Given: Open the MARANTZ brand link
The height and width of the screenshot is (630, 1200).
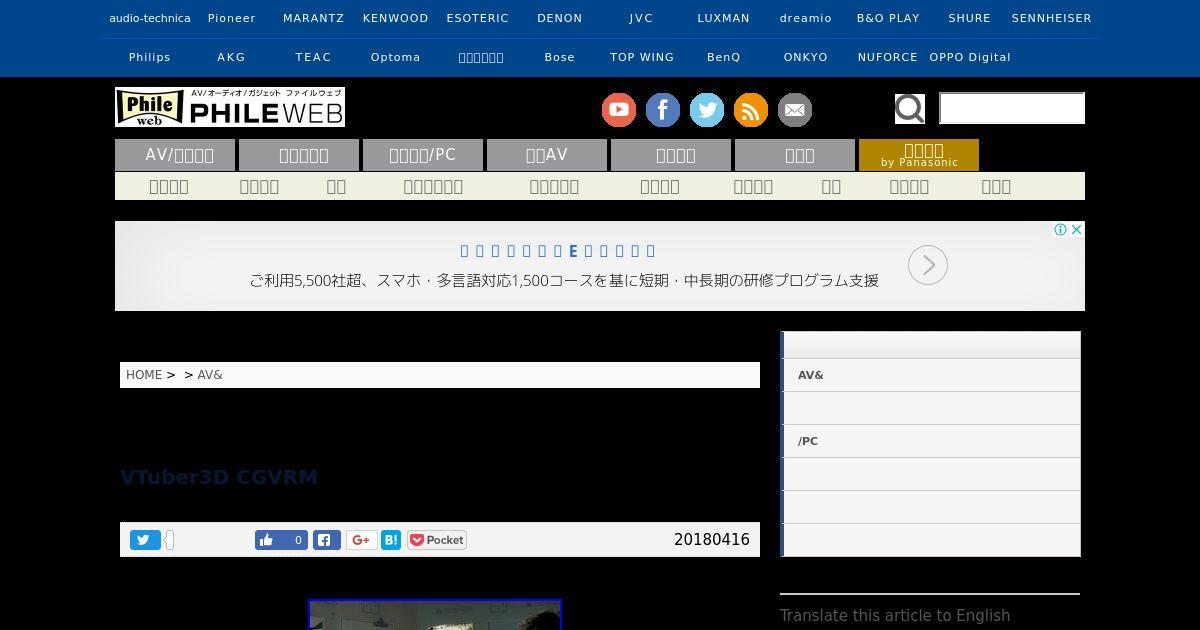Looking at the screenshot, I should [314, 18].
